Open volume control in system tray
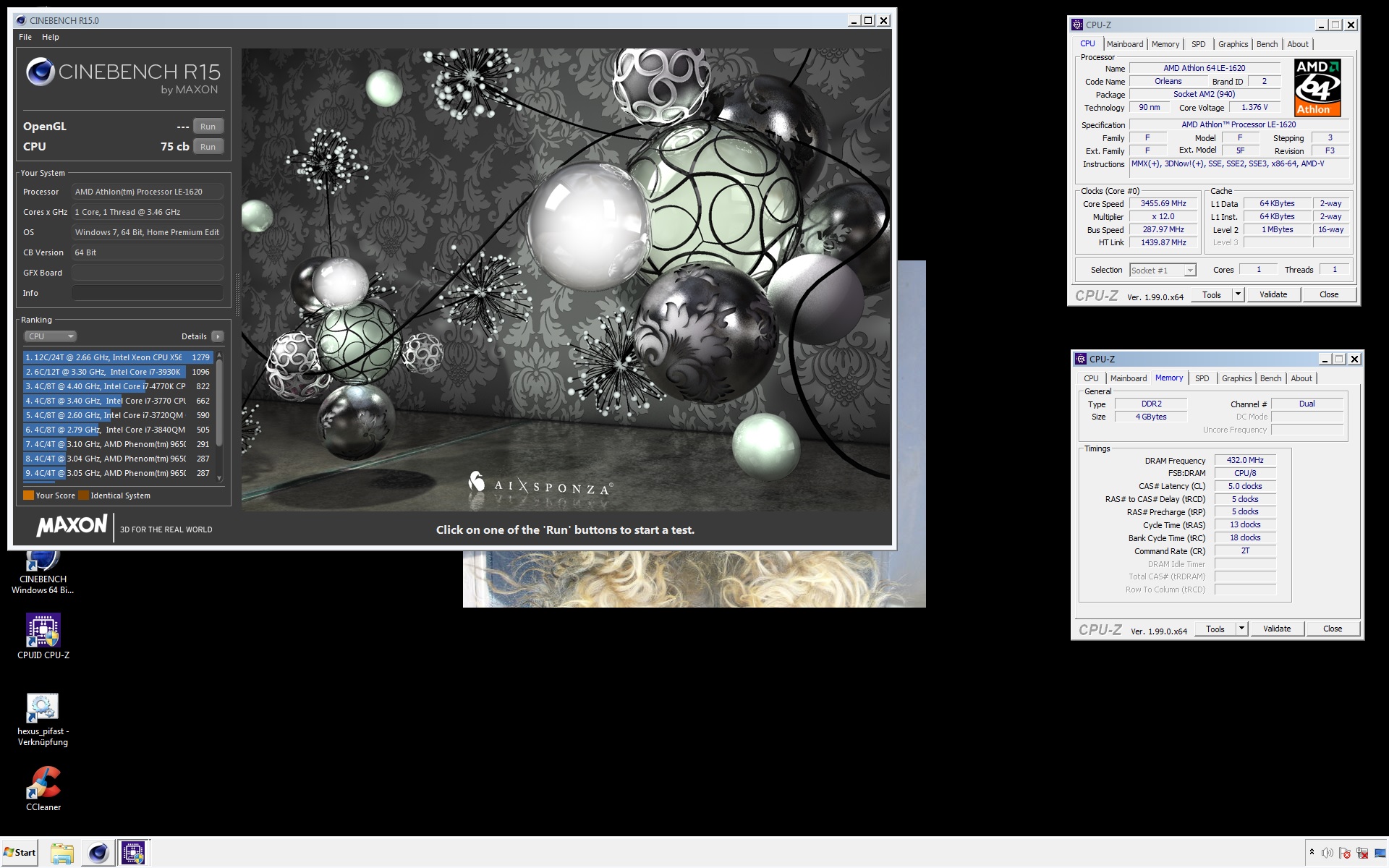 (x=1328, y=853)
